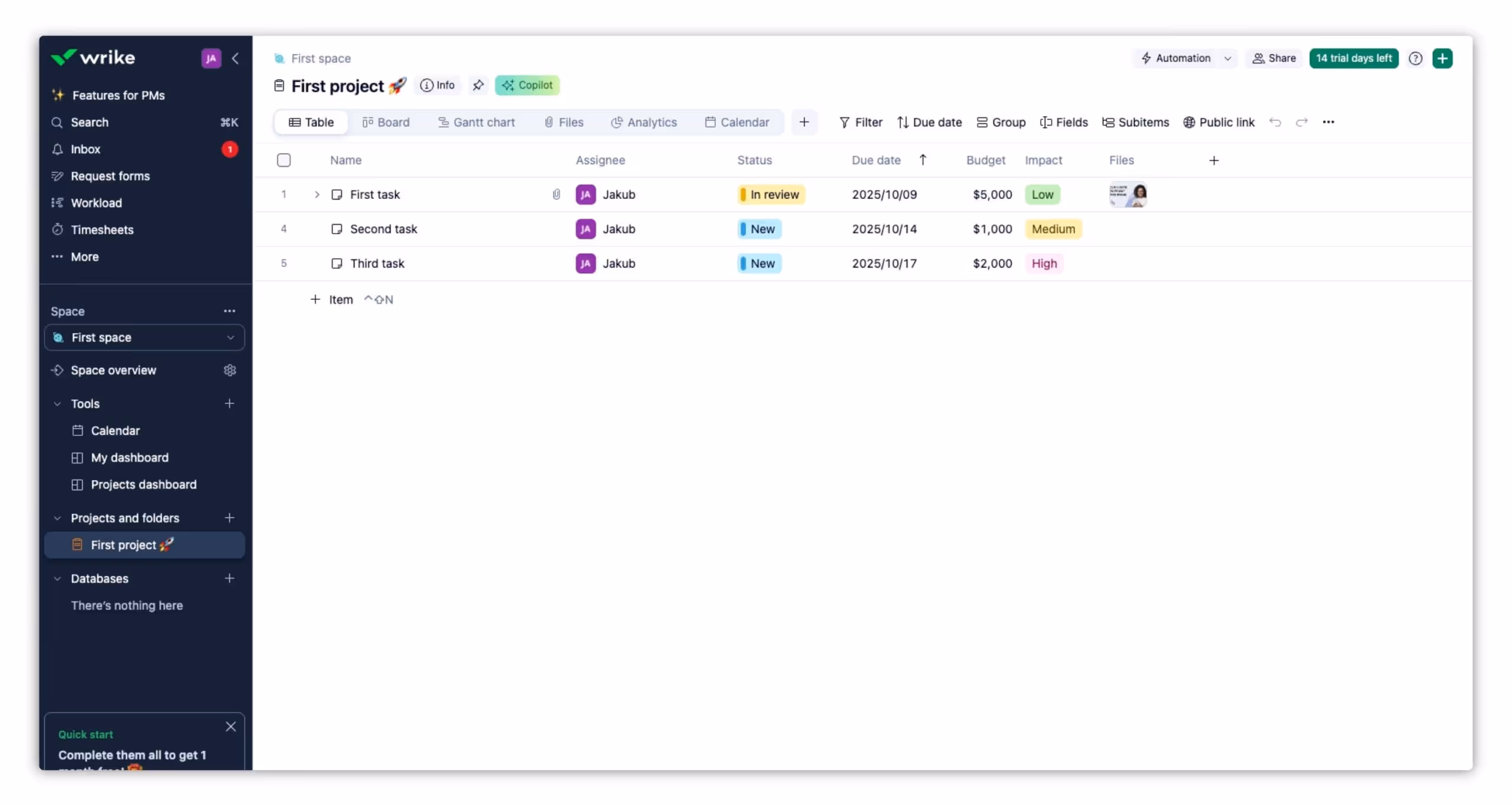Toggle the Second task completion checkbox
The image size is (1512, 806).
point(337,229)
